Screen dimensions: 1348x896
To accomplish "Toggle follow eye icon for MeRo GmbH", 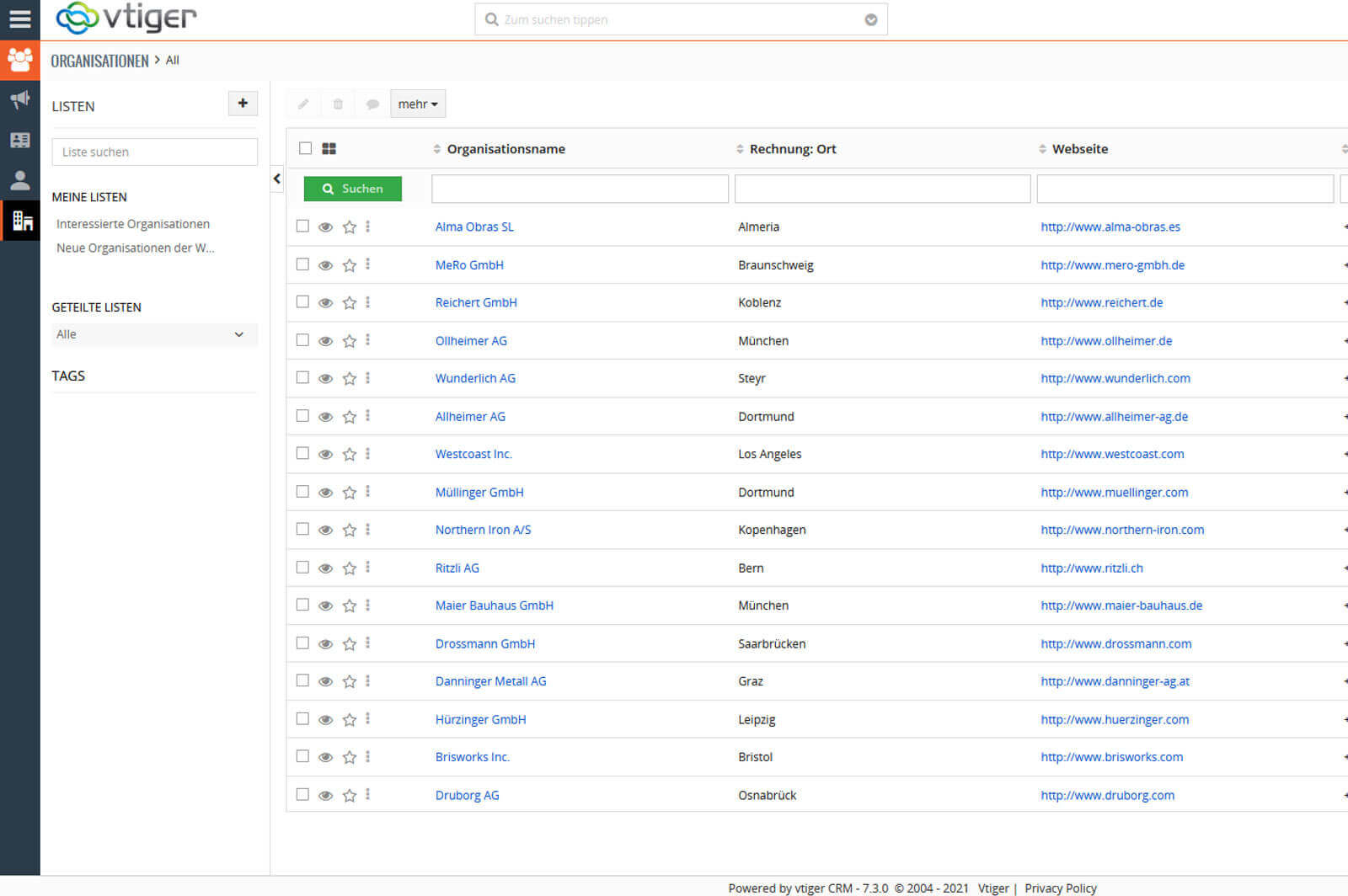I will pos(325,265).
